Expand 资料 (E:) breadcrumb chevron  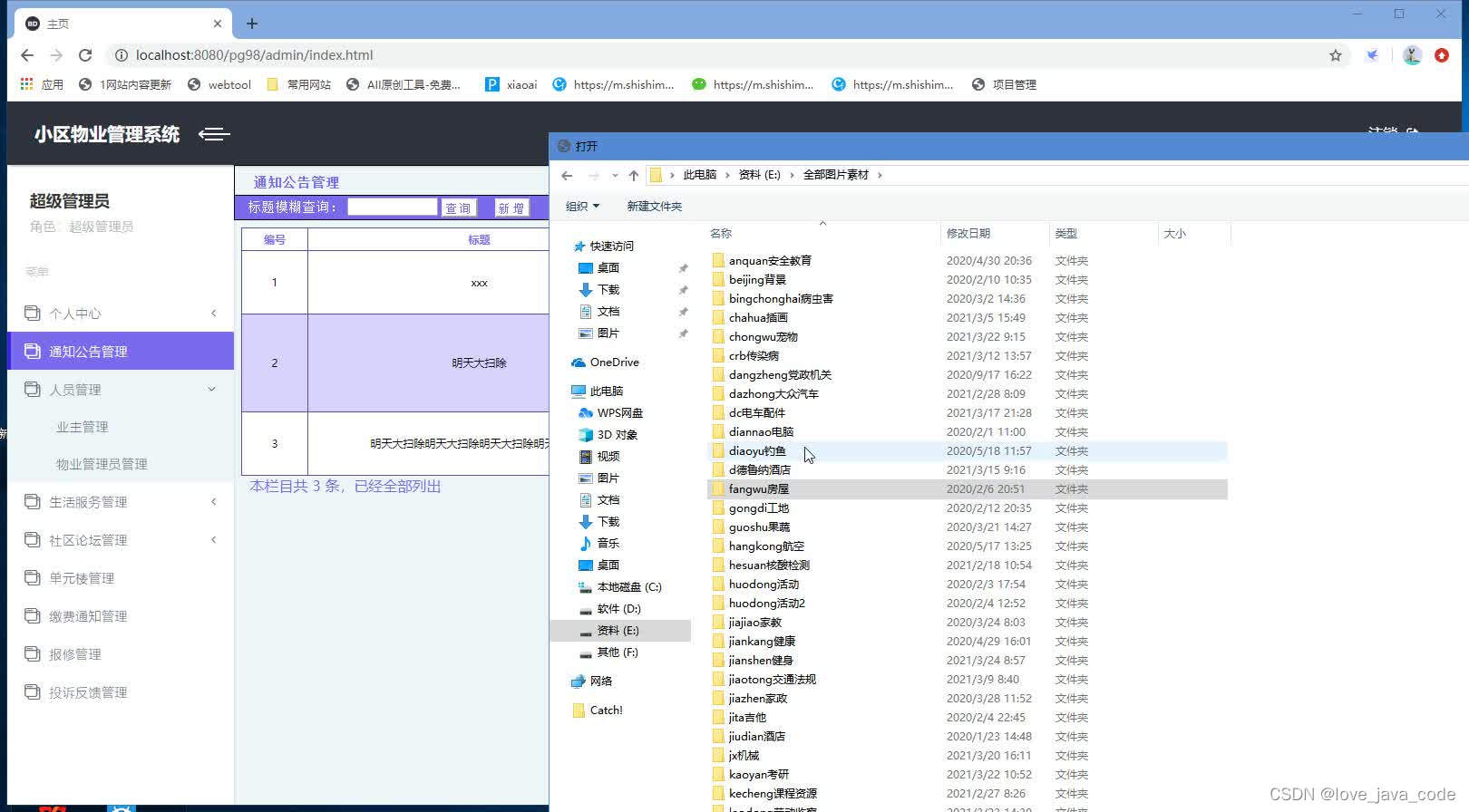click(x=792, y=175)
